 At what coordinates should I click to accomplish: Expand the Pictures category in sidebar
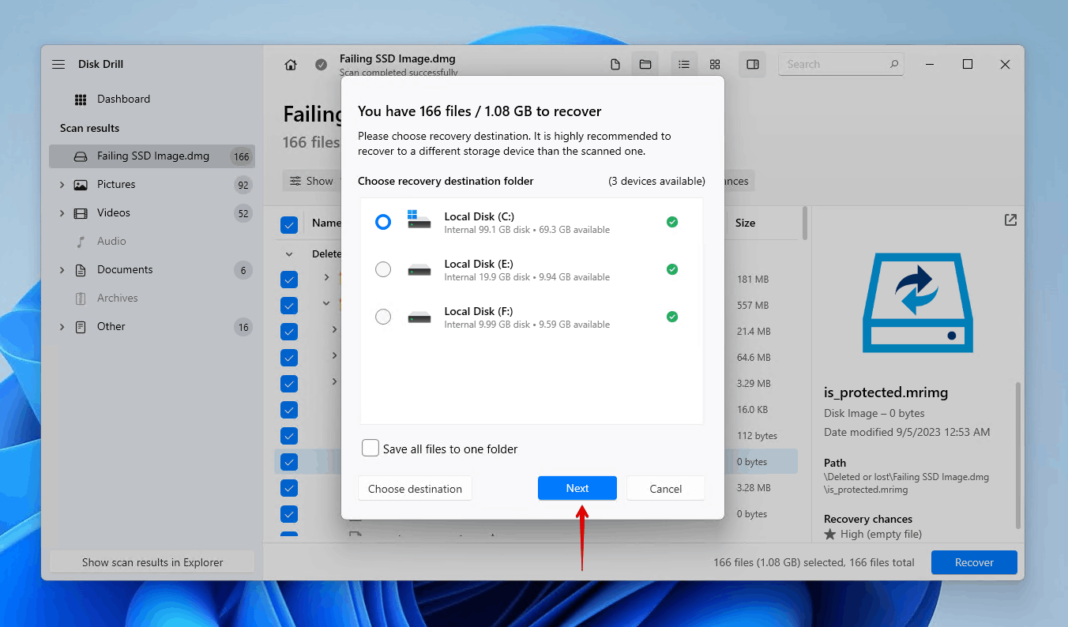(62, 185)
